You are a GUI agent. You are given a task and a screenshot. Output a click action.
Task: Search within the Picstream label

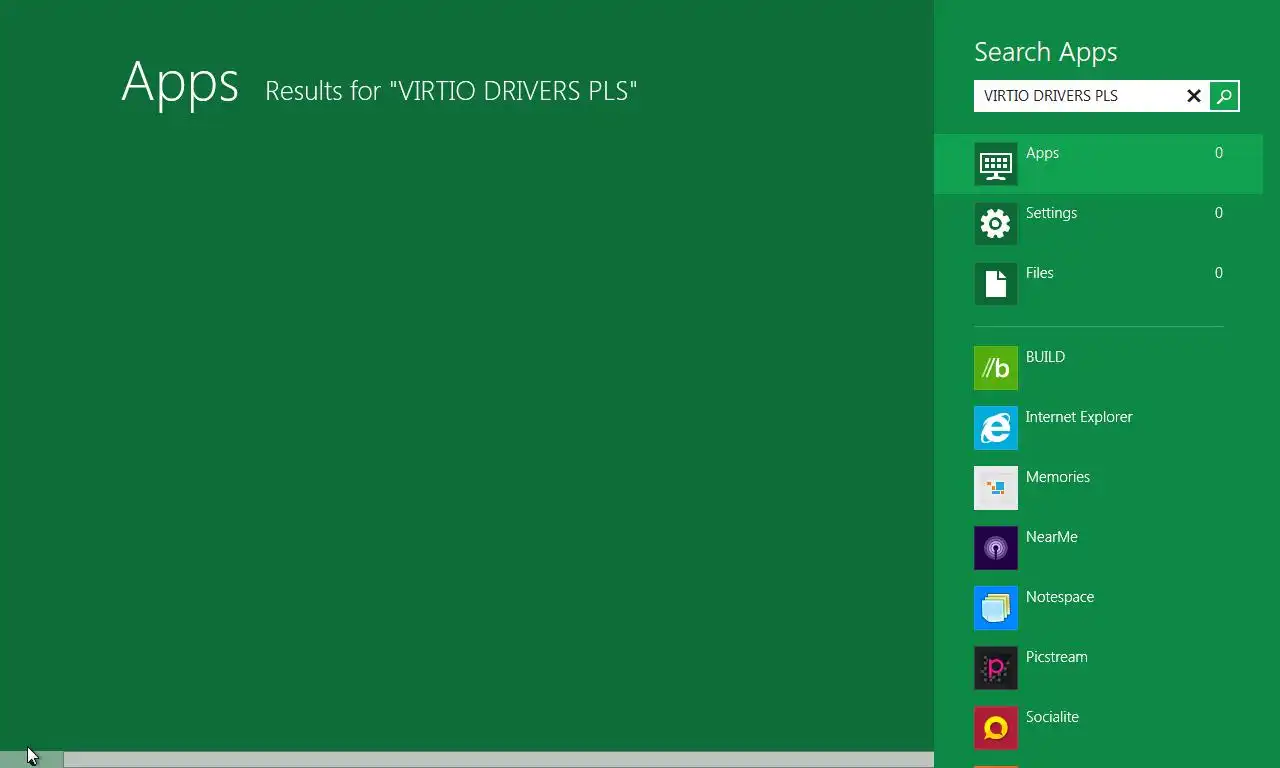(x=1056, y=657)
